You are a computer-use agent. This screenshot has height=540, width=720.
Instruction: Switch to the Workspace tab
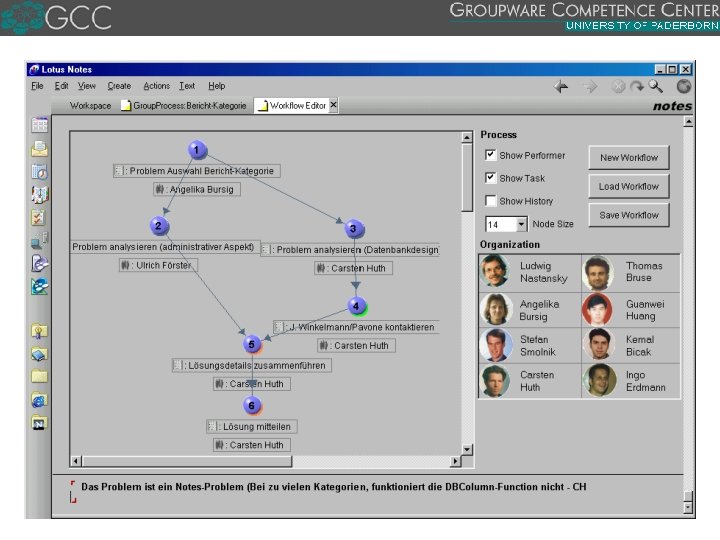point(90,106)
